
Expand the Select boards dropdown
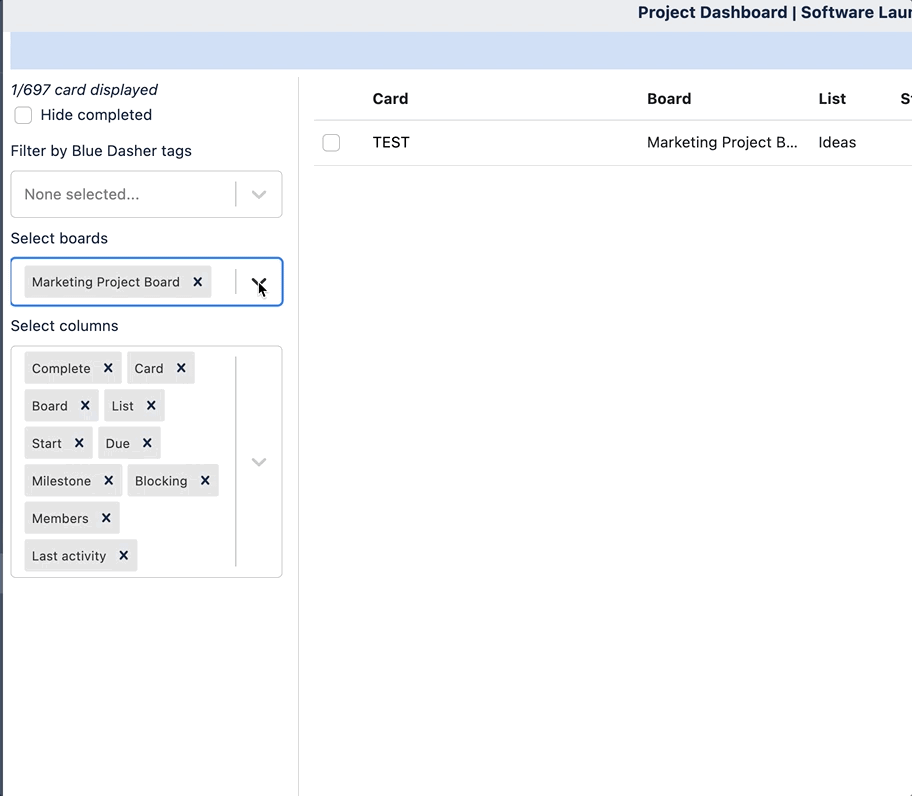pos(259,282)
